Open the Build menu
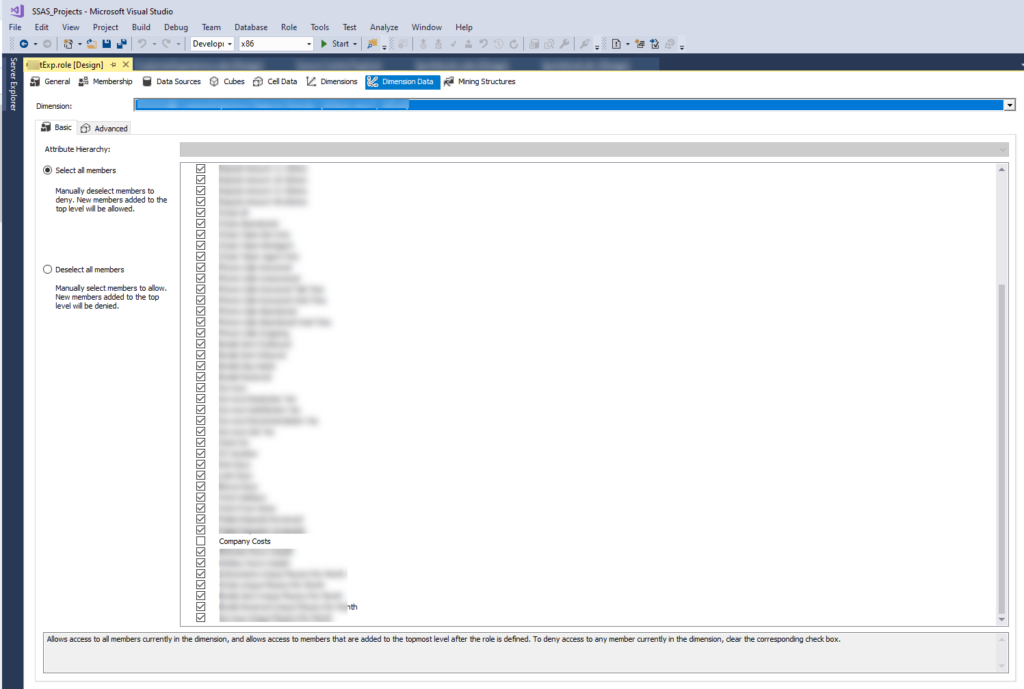Viewport: 1024px width, 689px height. click(141, 27)
